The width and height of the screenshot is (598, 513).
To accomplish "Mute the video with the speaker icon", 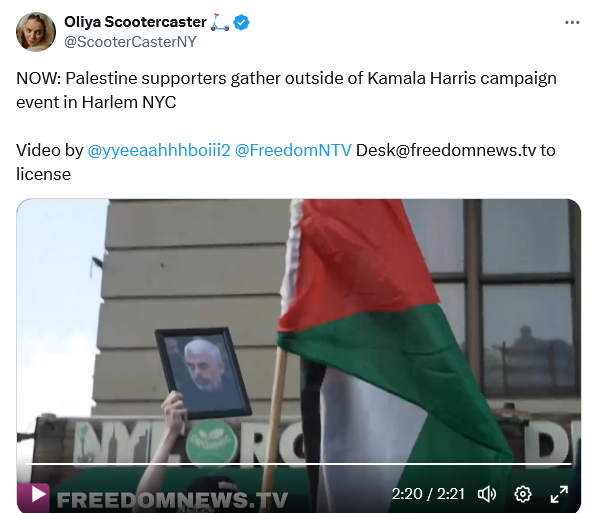I will [487, 494].
